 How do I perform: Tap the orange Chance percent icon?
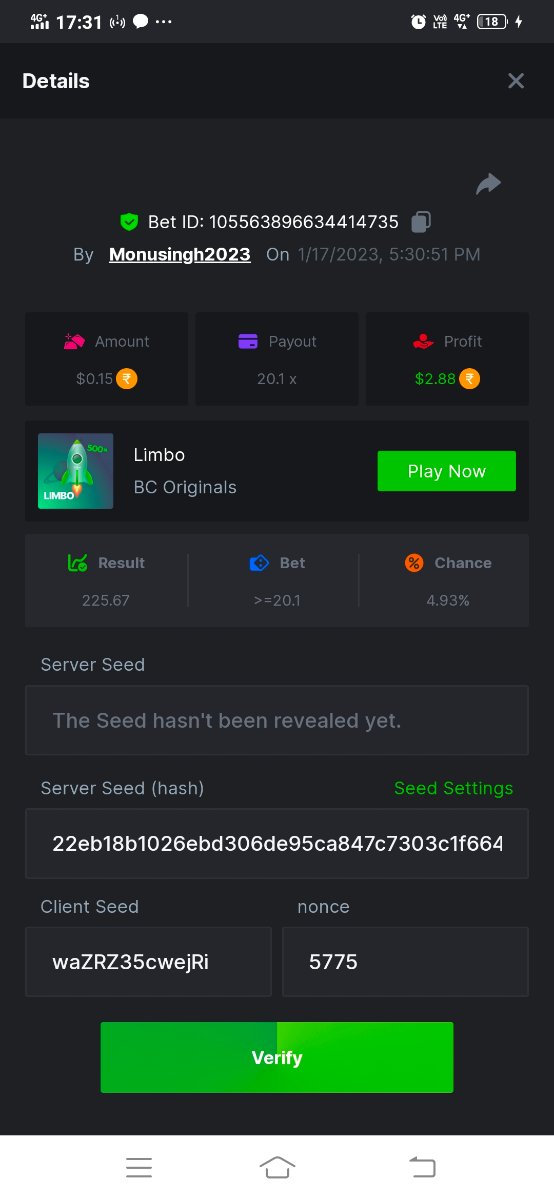click(414, 563)
